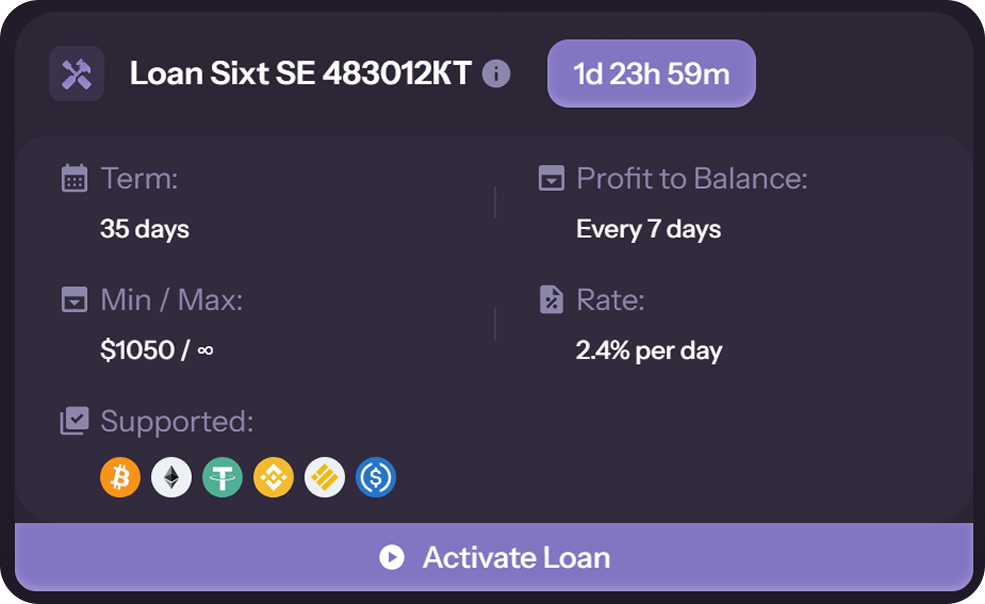Select the BUSD coin icon
The image size is (985, 604).
[x=324, y=478]
